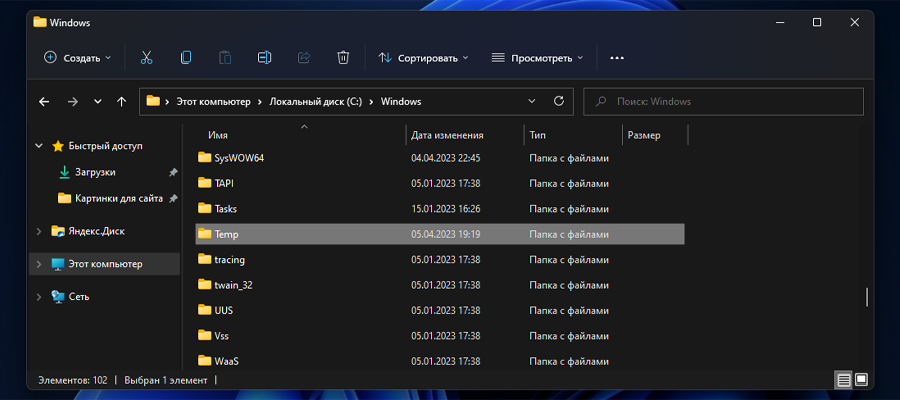Click the vertical scrollbar thumb of file list
The height and width of the screenshot is (400, 900).
867,297
